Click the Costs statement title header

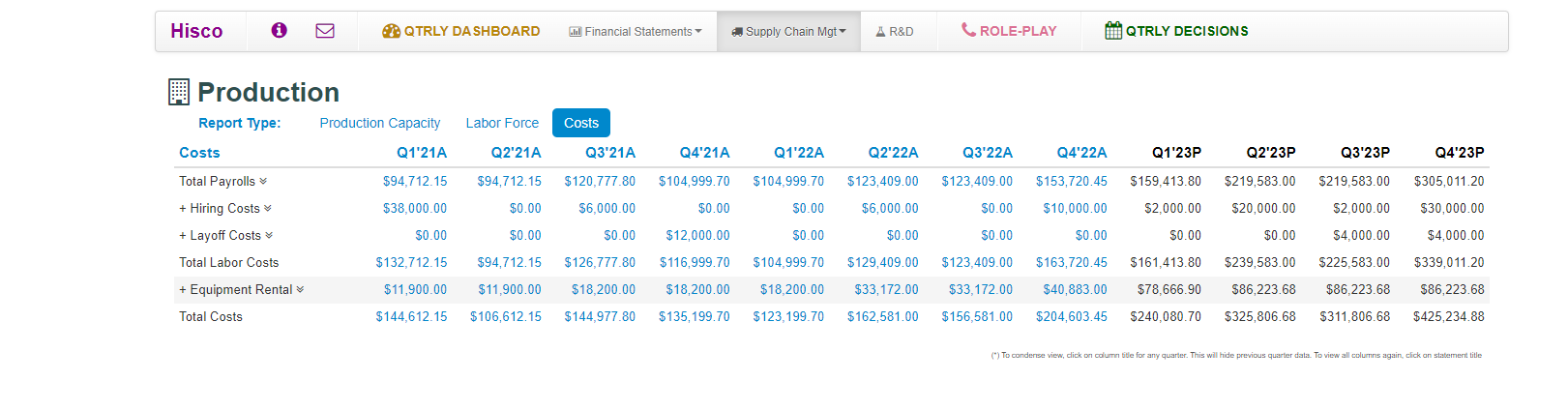tap(199, 153)
